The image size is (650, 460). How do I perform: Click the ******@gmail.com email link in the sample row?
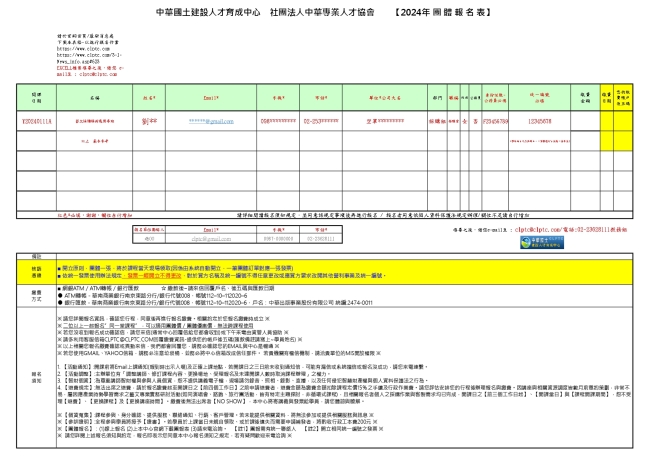[x=211, y=121]
